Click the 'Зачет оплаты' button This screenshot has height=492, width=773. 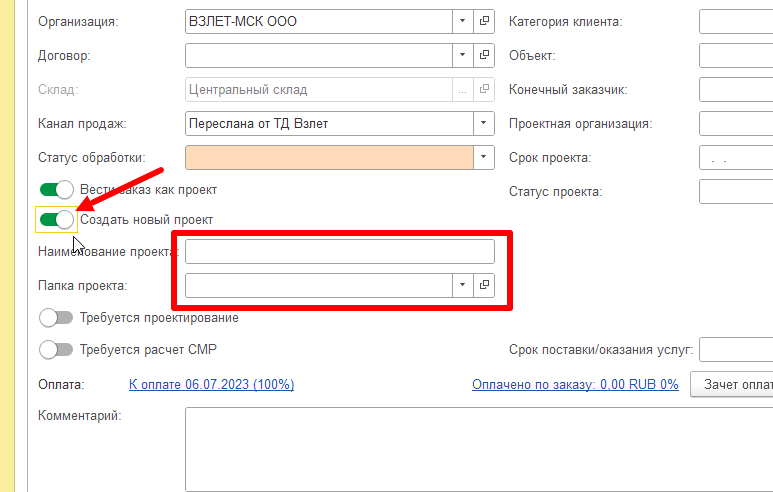[x=732, y=385]
